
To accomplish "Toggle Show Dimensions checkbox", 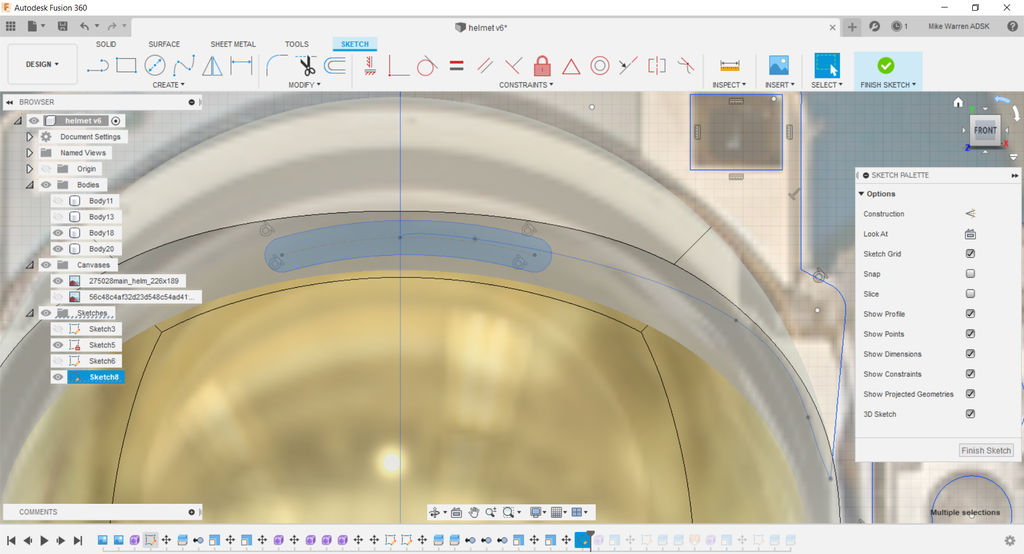I will [x=970, y=353].
